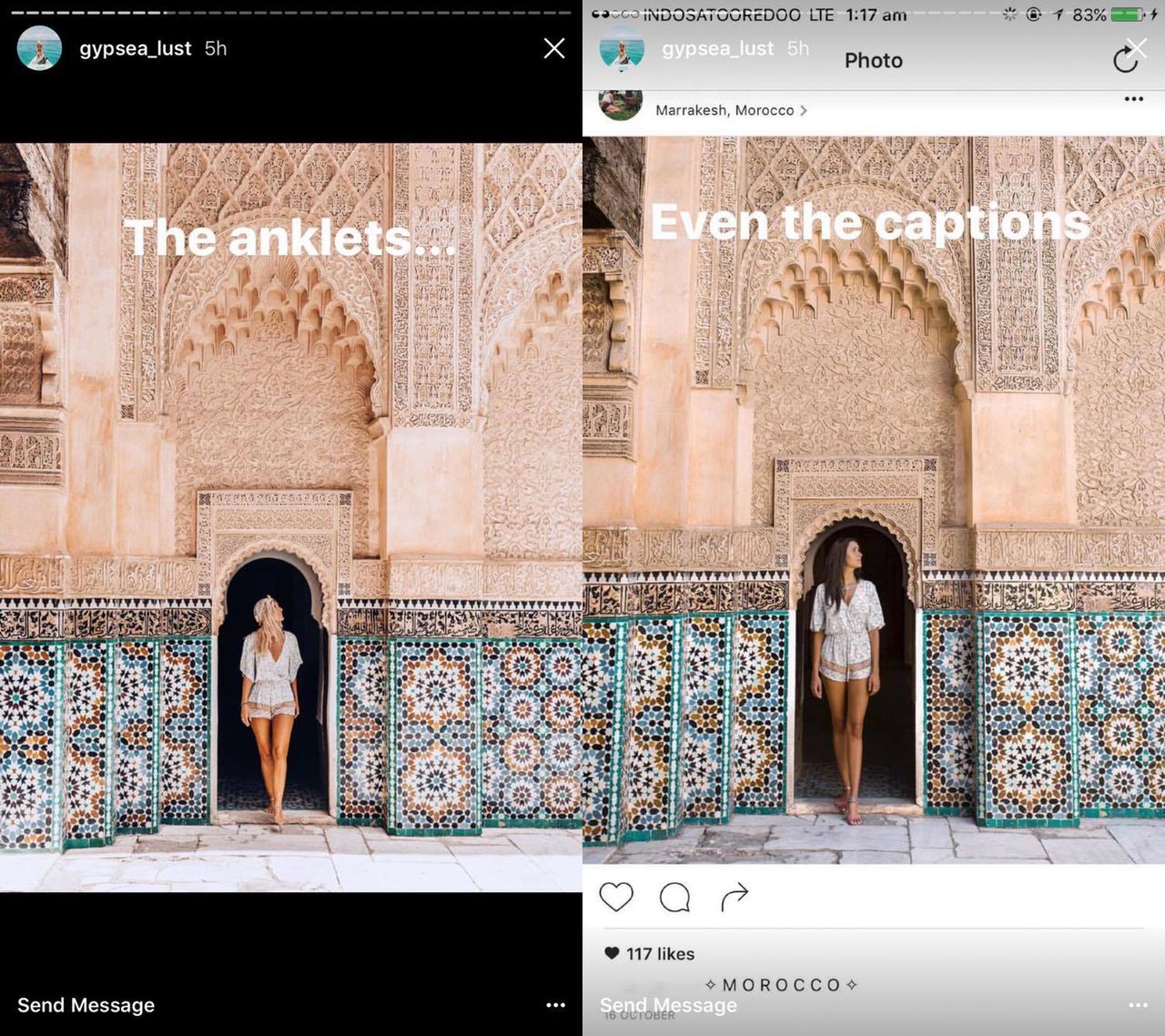Image resolution: width=1165 pixels, height=1036 pixels.
Task: Tap the poster avatar beside Marrakesh location
Action: coord(621,105)
